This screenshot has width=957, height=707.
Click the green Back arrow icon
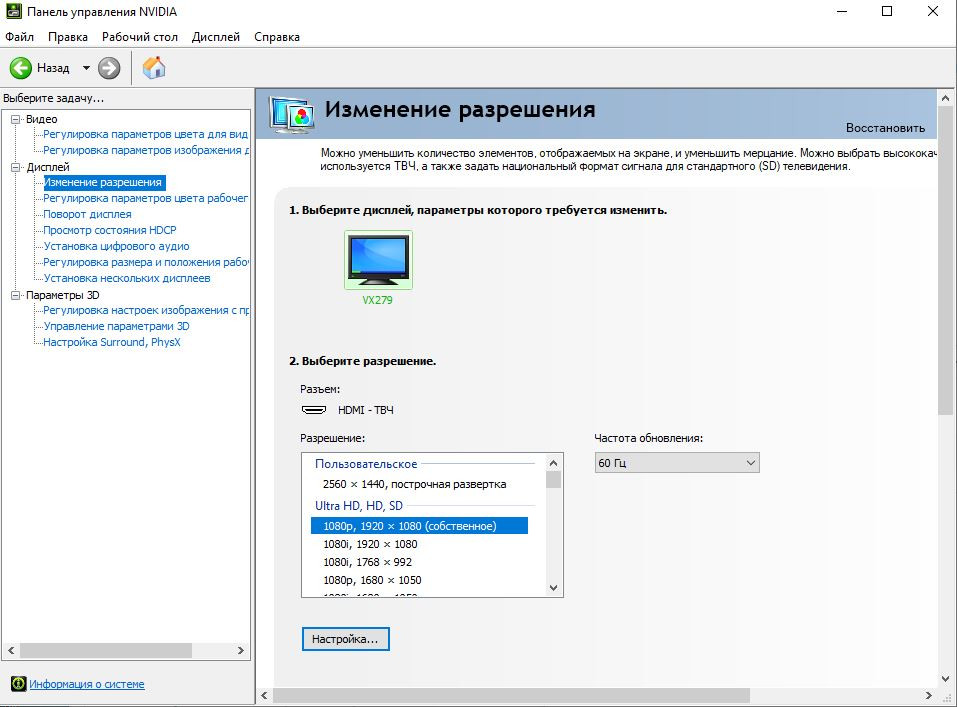point(21,68)
